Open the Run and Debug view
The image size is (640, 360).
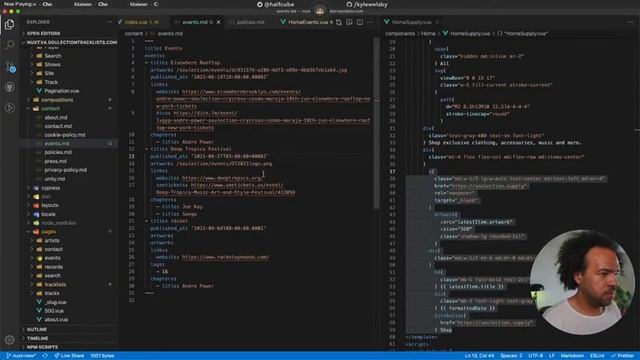(9, 108)
